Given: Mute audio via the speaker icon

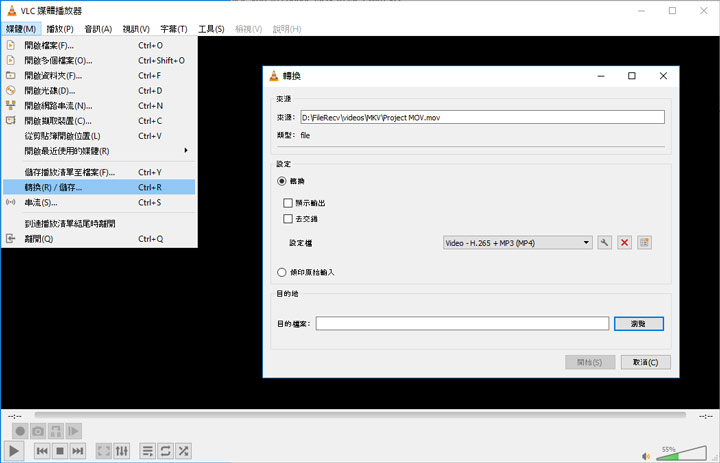Looking at the screenshot, I should coord(646,456).
